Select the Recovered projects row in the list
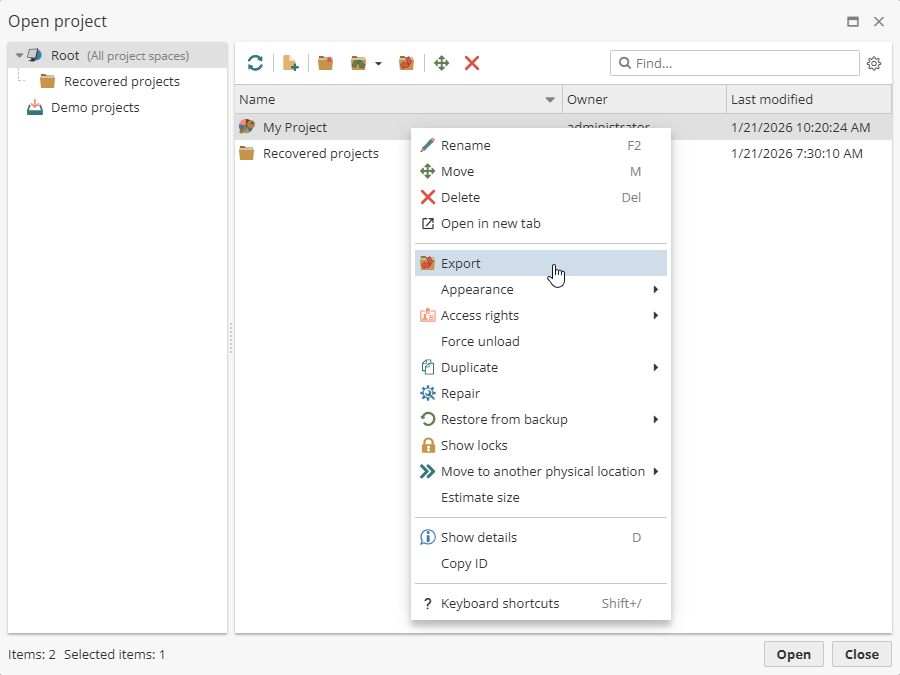Viewport: 900px width, 675px height. click(320, 153)
